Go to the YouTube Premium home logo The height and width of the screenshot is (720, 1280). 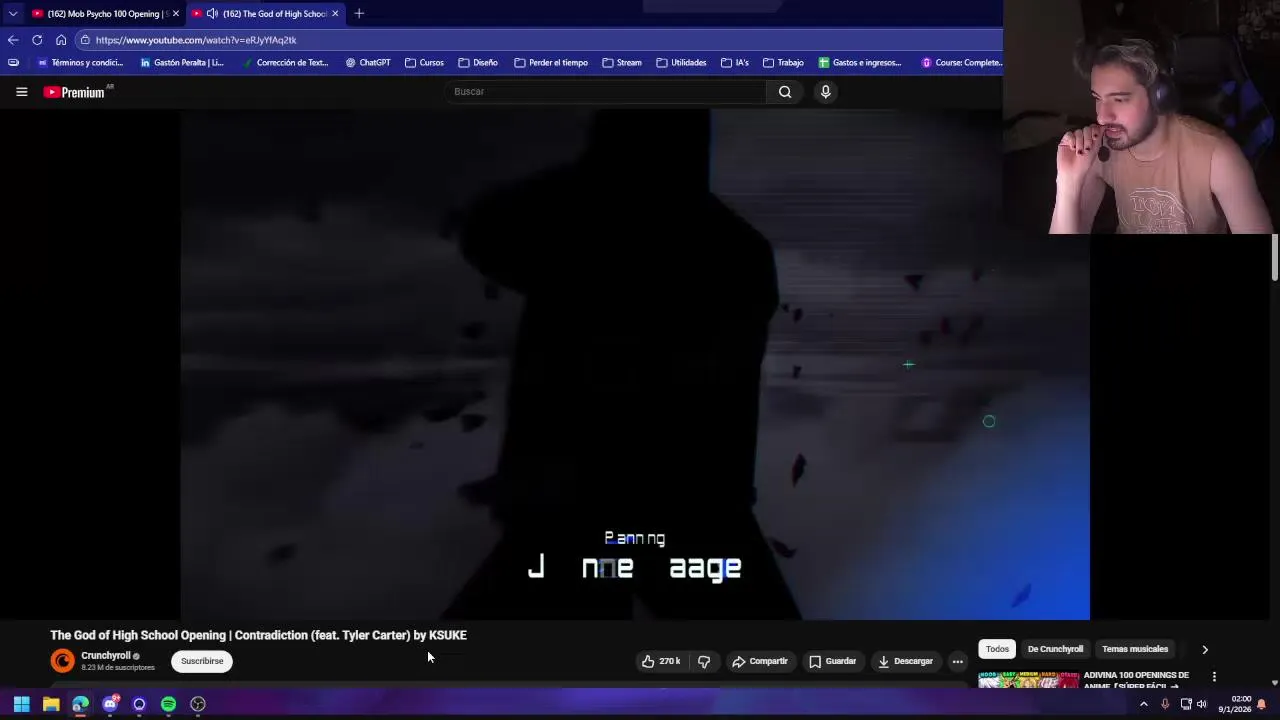click(x=74, y=92)
